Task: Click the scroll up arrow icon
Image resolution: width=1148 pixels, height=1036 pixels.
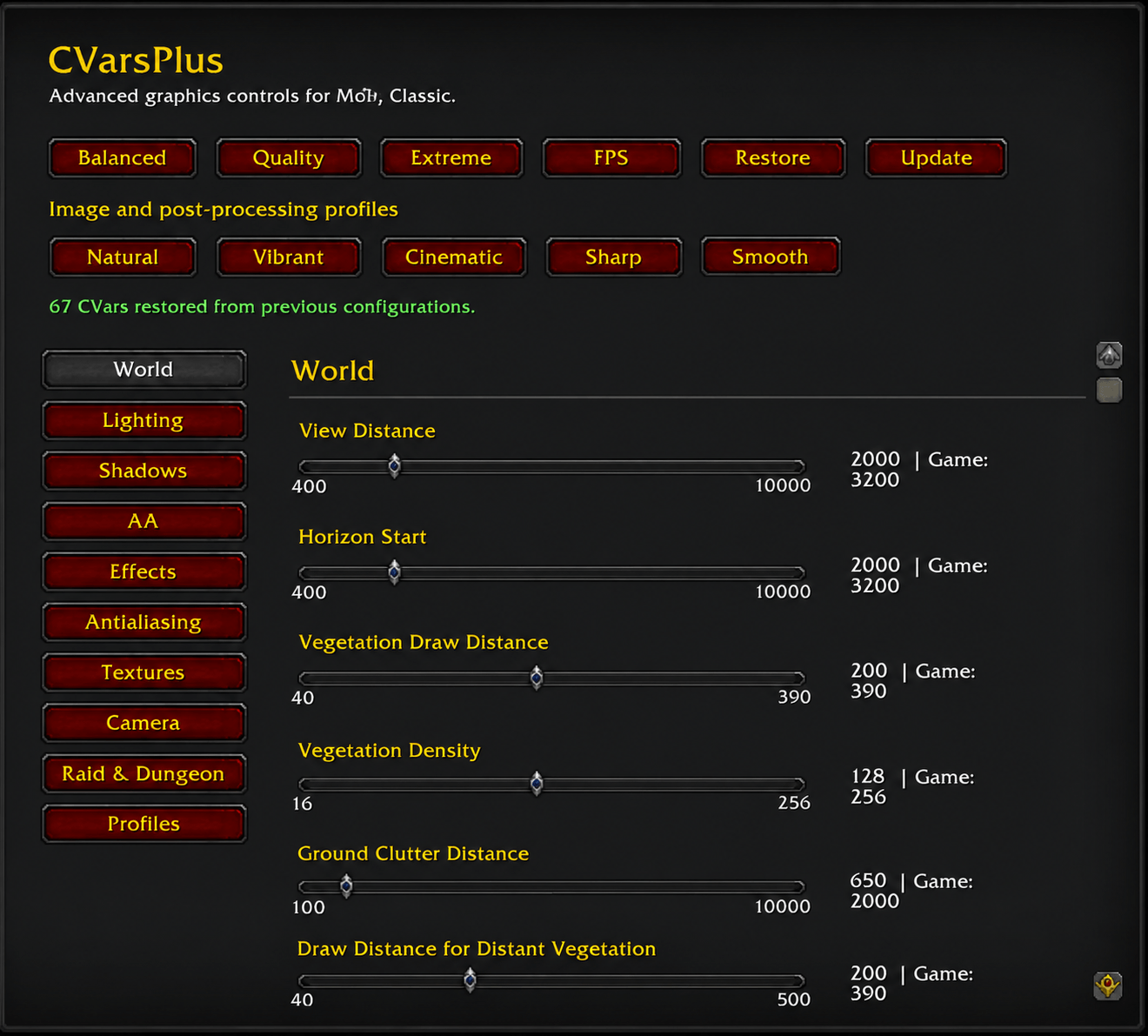Action: [x=1109, y=355]
